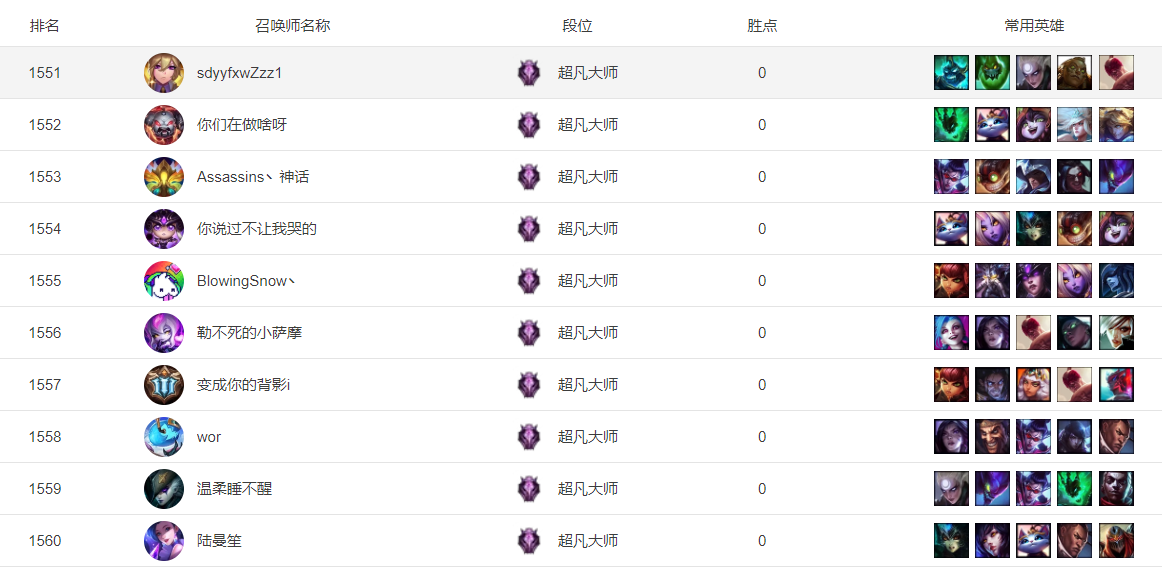Click the 召唤师名称 column header
Viewport: 1162px width, 581px height.
tap(293, 26)
